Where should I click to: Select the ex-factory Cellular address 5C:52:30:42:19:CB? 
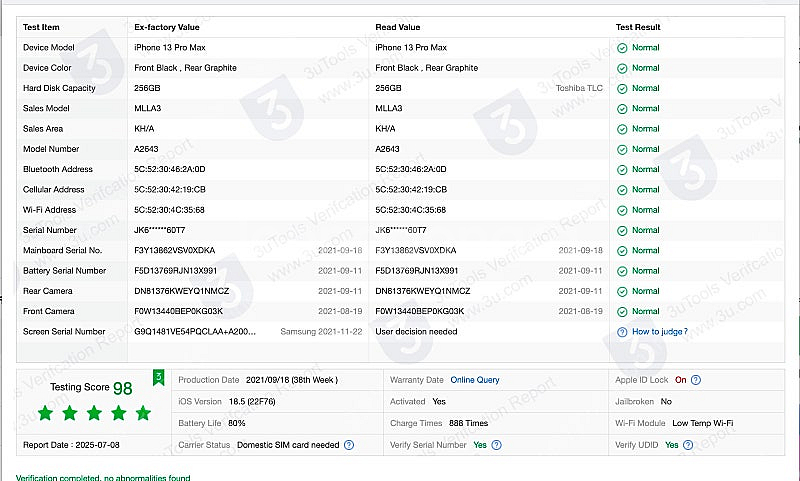pos(170,189)
